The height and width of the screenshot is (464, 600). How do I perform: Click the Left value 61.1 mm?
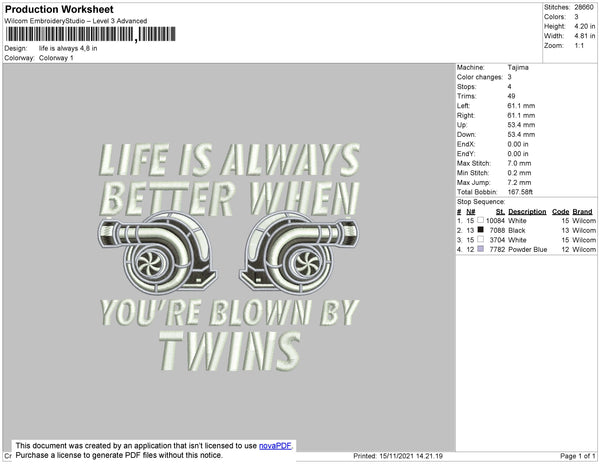[x=521, y=106]
